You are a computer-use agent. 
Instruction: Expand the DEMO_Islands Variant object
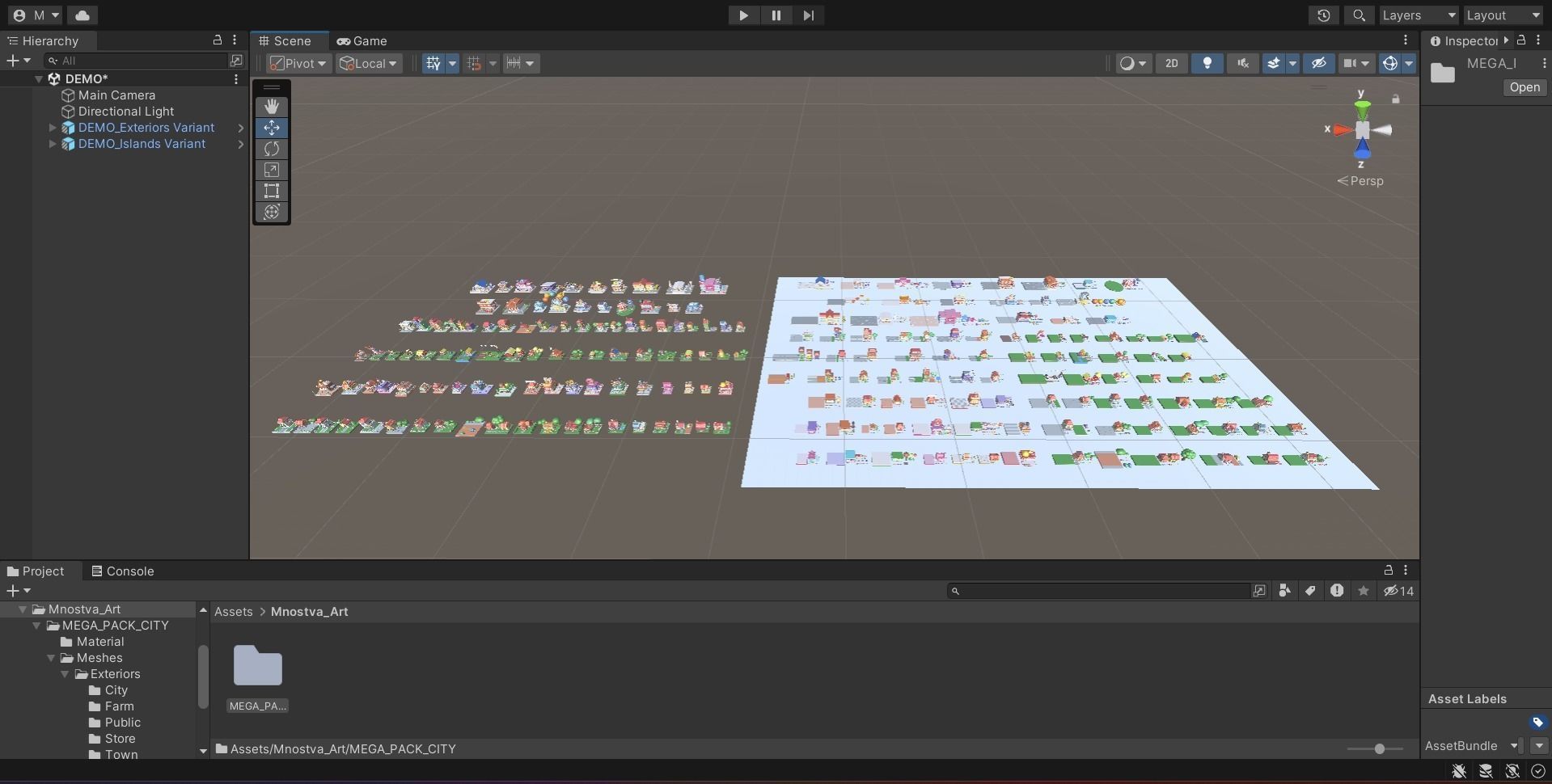tap(53, 144)
